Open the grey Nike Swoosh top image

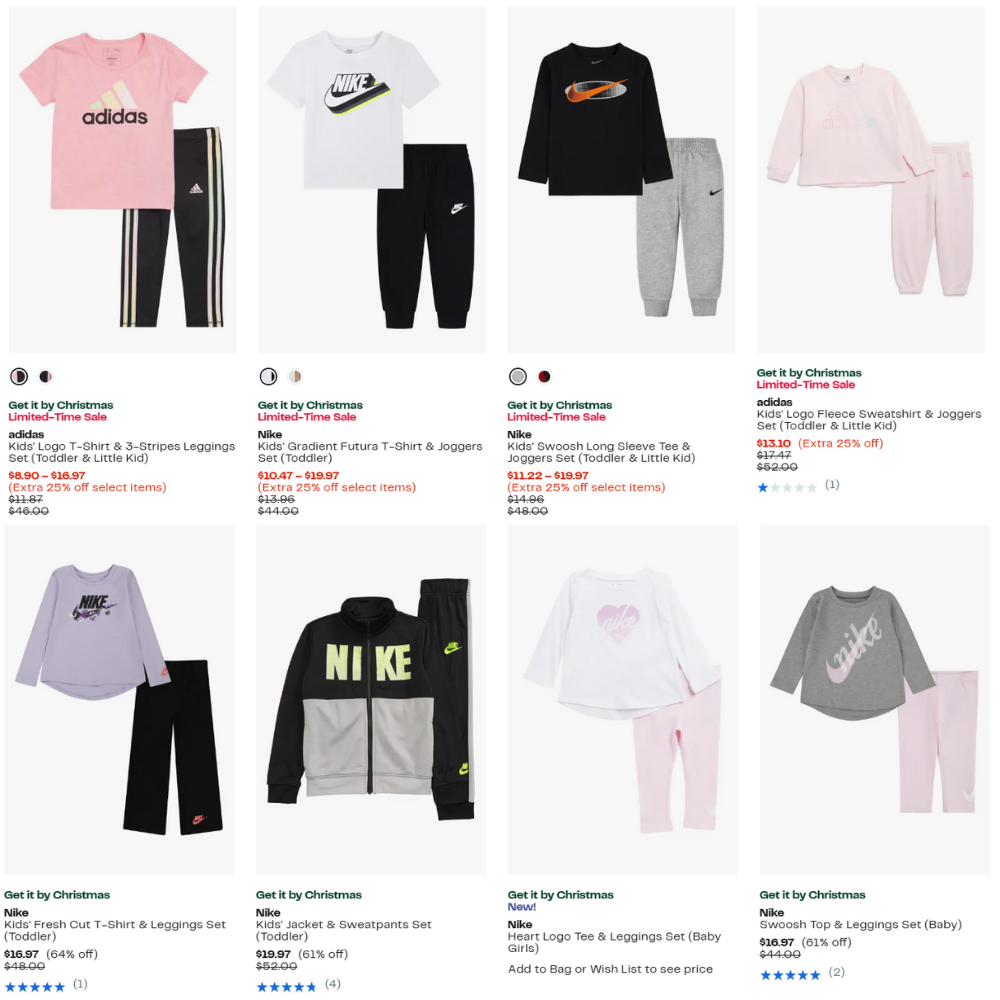874,700
